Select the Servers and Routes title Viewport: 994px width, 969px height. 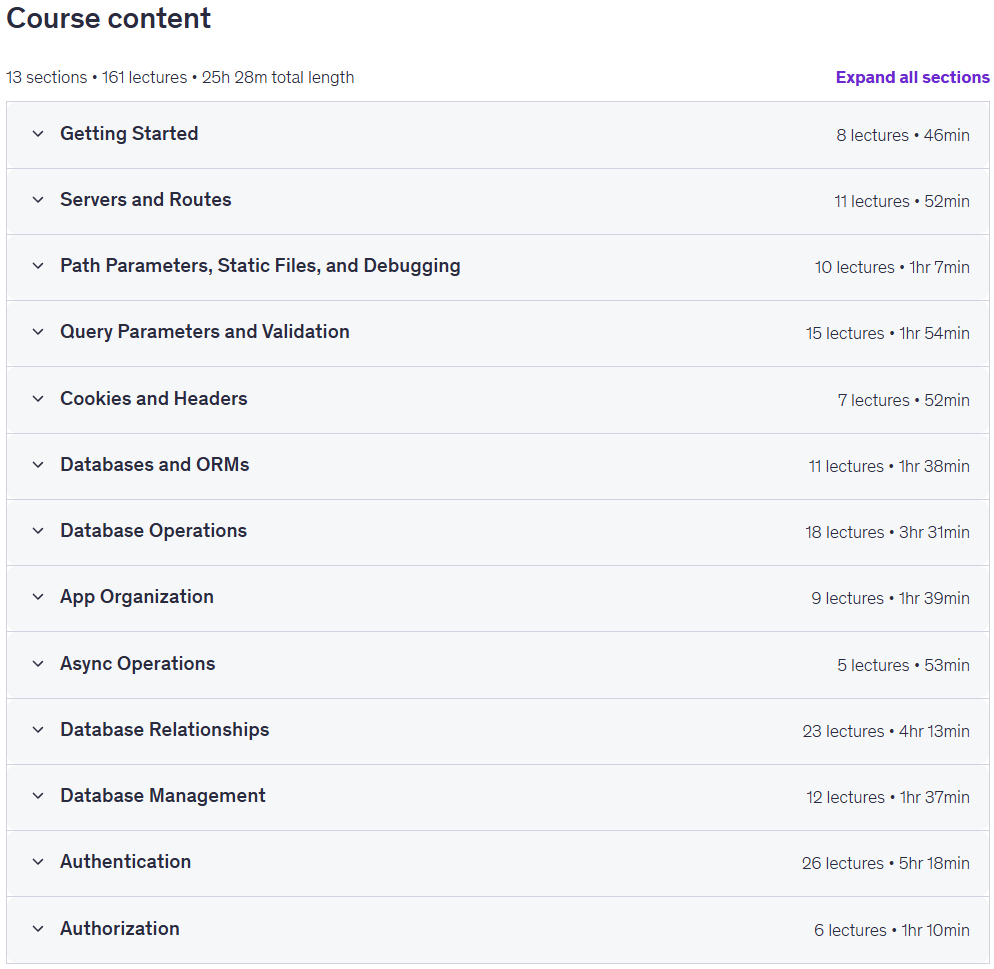coord(146,200)
